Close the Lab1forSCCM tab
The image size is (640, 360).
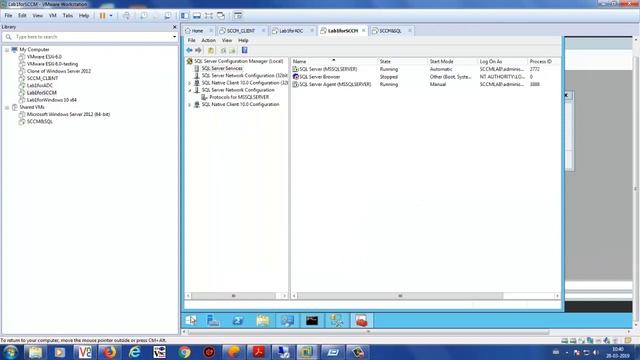[x=363, y=31]
